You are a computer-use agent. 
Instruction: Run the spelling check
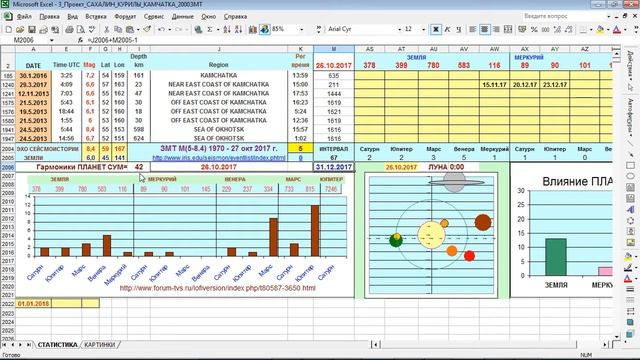(x=92, y=29)
